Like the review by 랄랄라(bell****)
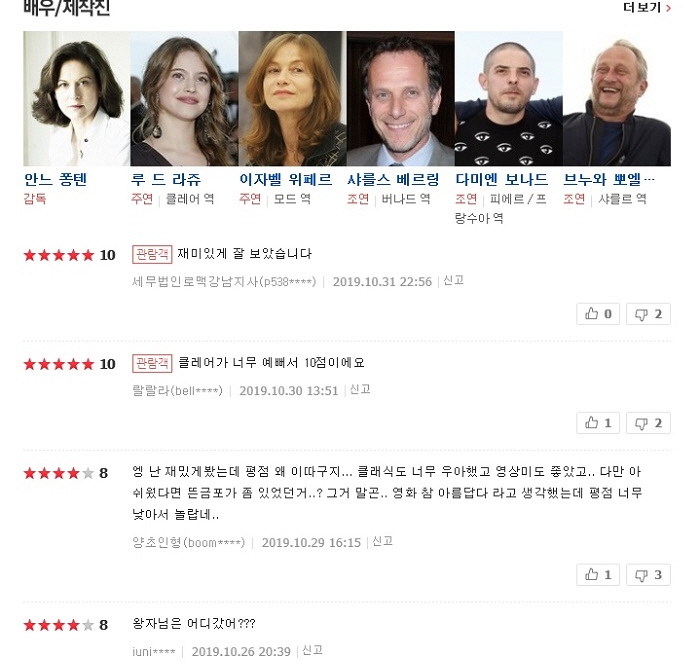 tap(598, 423)
